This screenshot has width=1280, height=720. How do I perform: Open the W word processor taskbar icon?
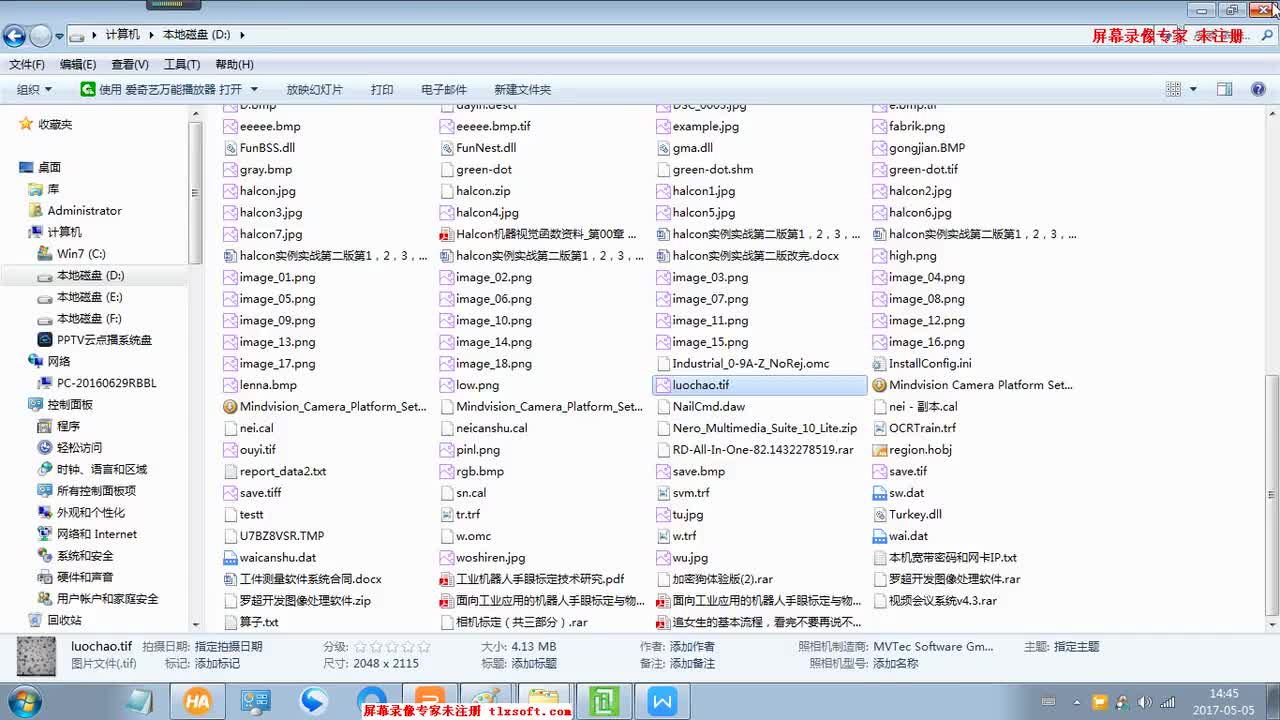(x=662, y=702)
